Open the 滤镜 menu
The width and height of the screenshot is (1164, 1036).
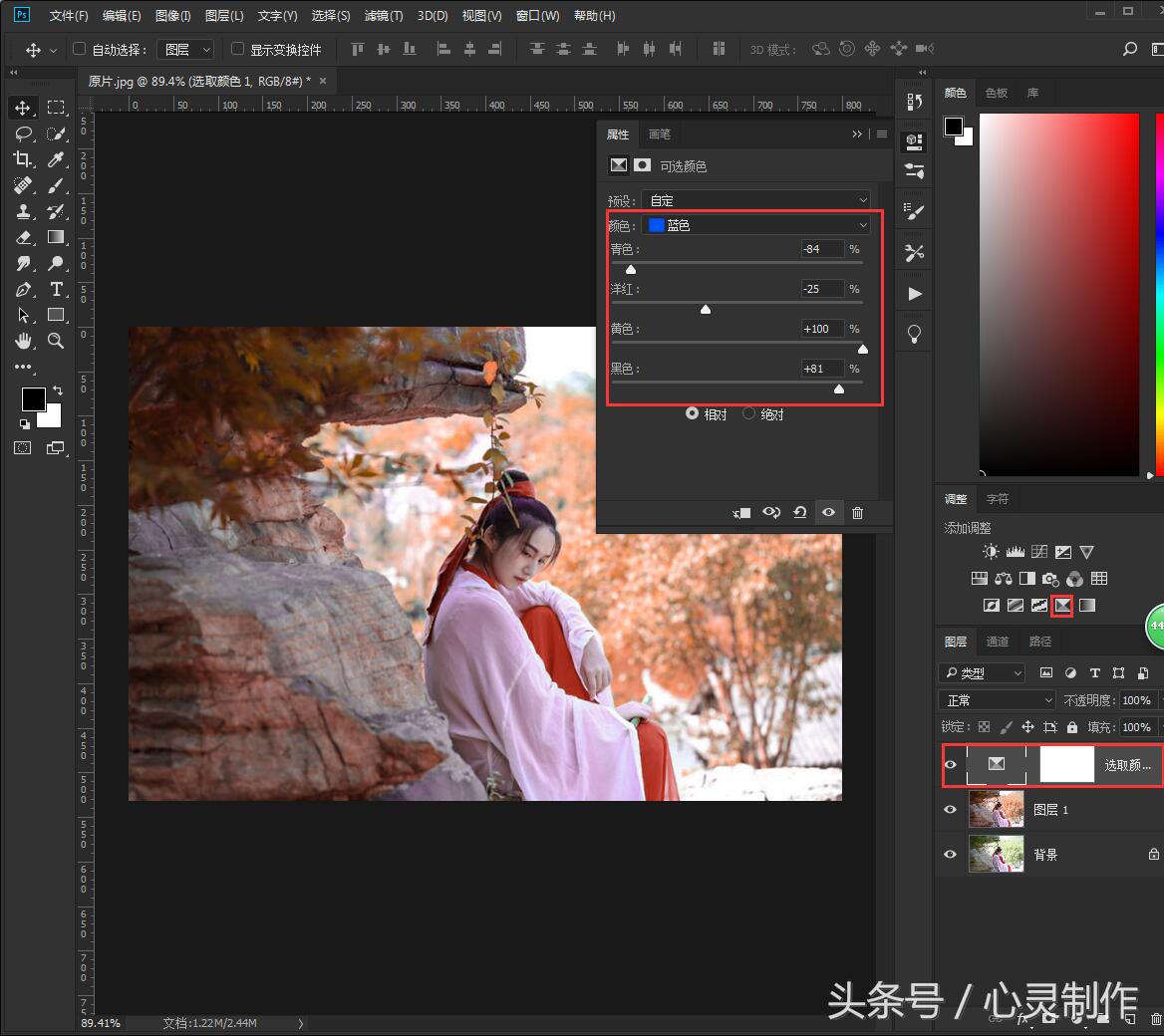383,15
